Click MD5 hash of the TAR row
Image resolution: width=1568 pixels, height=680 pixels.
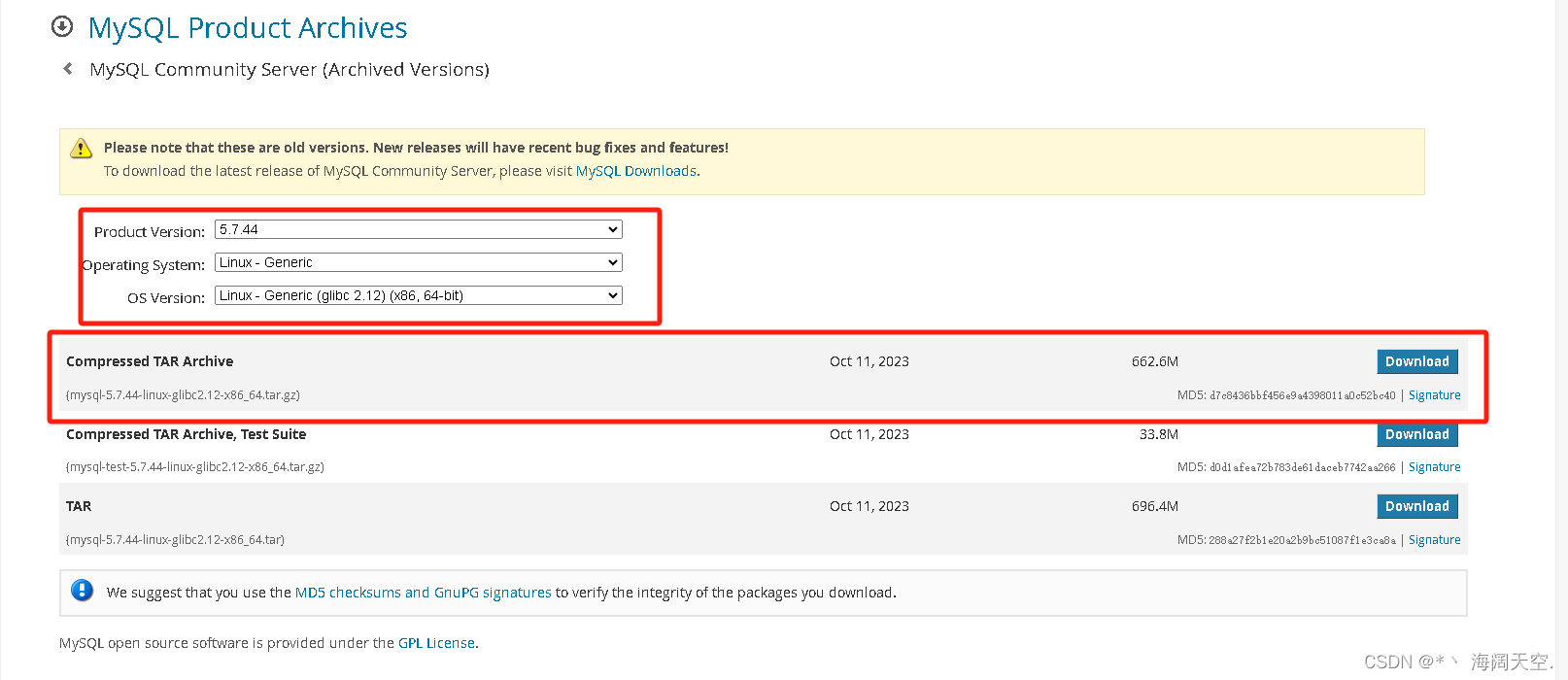pyautogui.click(x=1303, y=540)
